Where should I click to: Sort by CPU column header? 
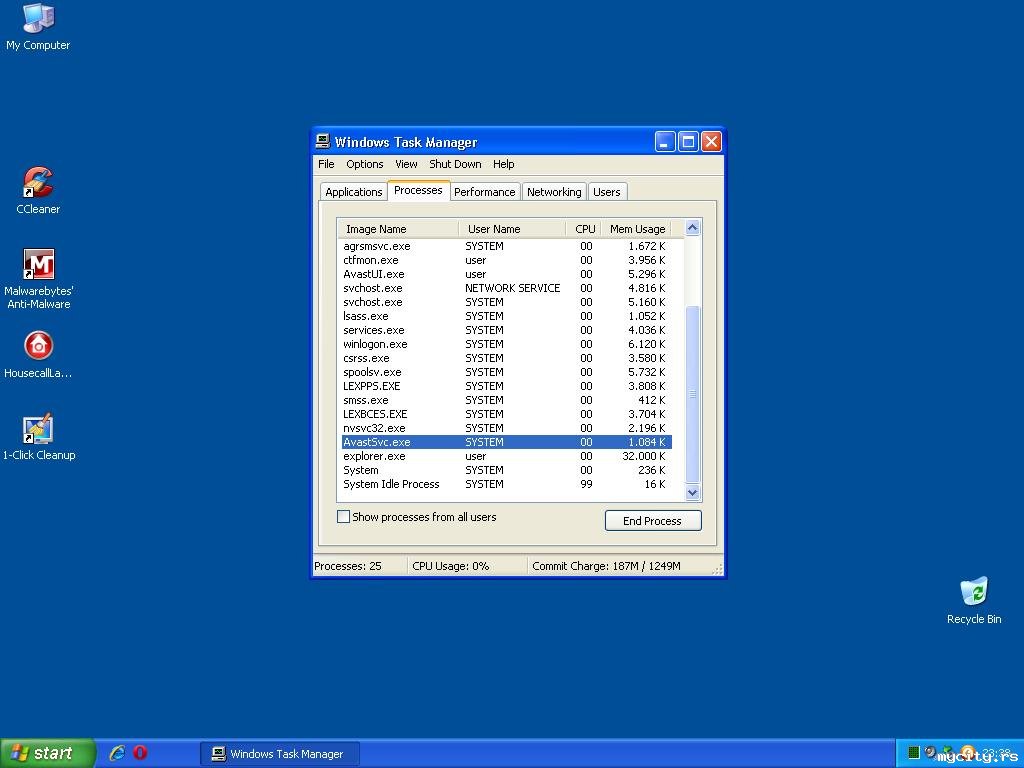point(584,229)
